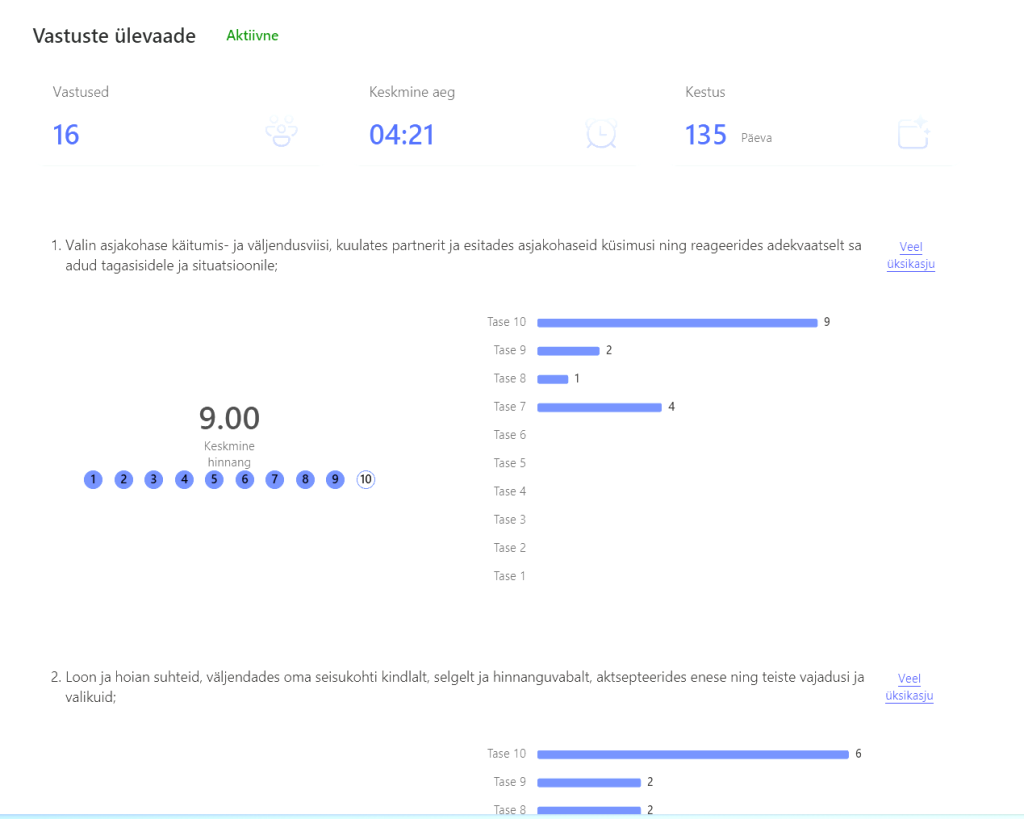Viewport: 1024px width, 819px height.
Task: Click the respondents icon in Vastused card
Action: [x=282, y=133]
